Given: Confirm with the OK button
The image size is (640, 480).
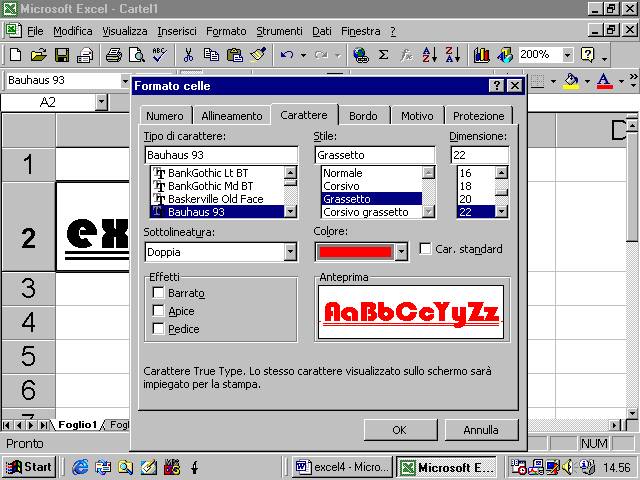Looking at the screenshot, I should (x=400, y=430).
